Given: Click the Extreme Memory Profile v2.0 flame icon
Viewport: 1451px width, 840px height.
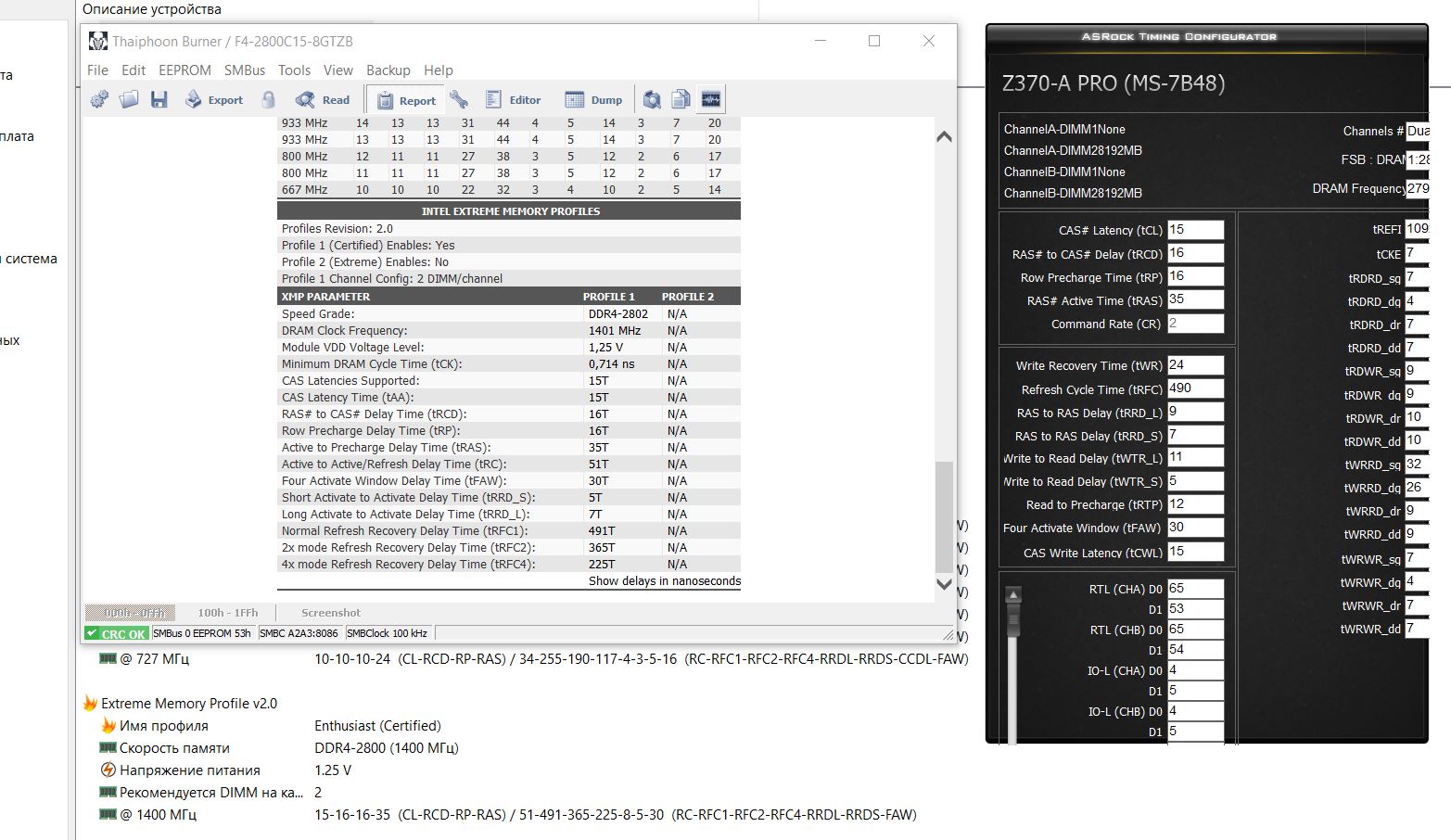Looking at the screenshot, I should (90, 703).
